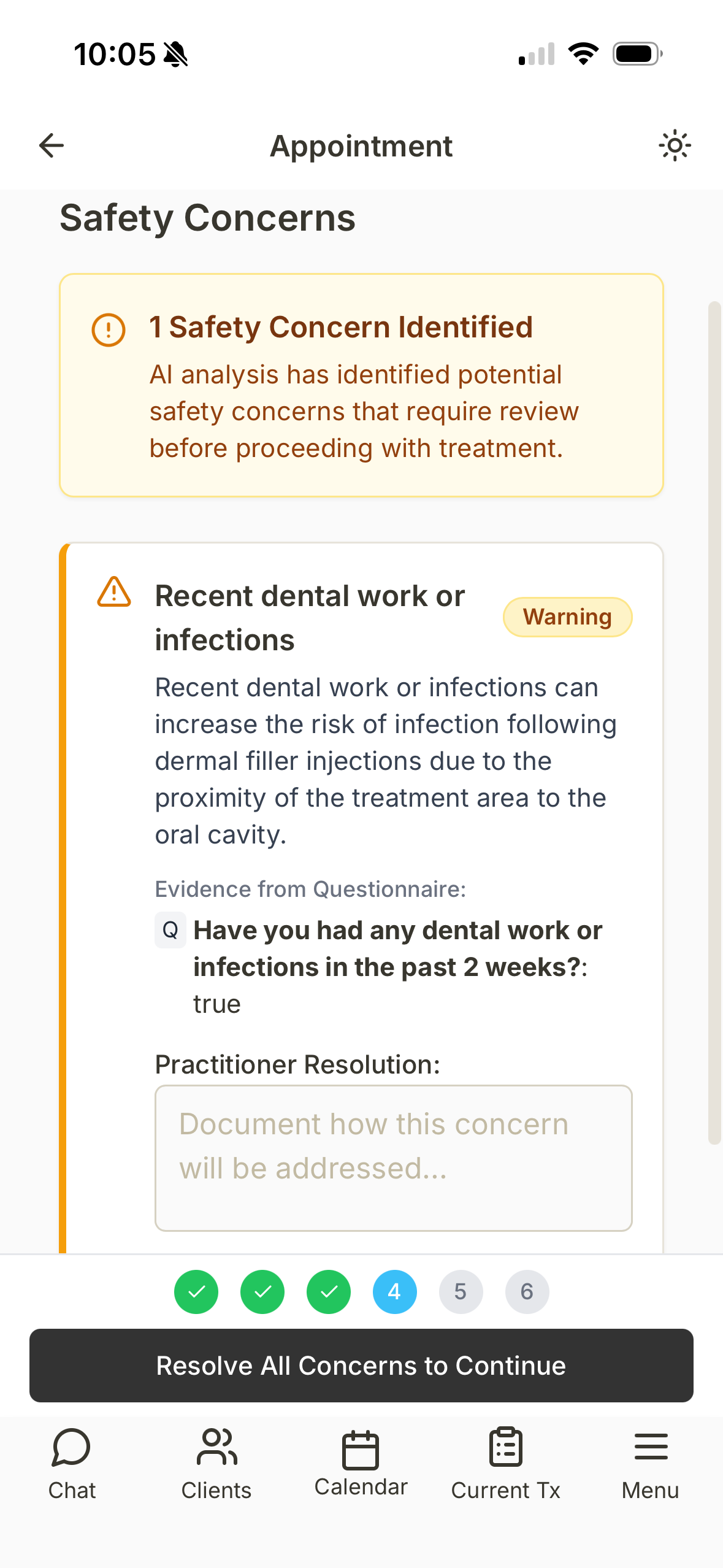Open the Chat tab icon
This screenshot has height=1568, width=723.
[72, 1448]
